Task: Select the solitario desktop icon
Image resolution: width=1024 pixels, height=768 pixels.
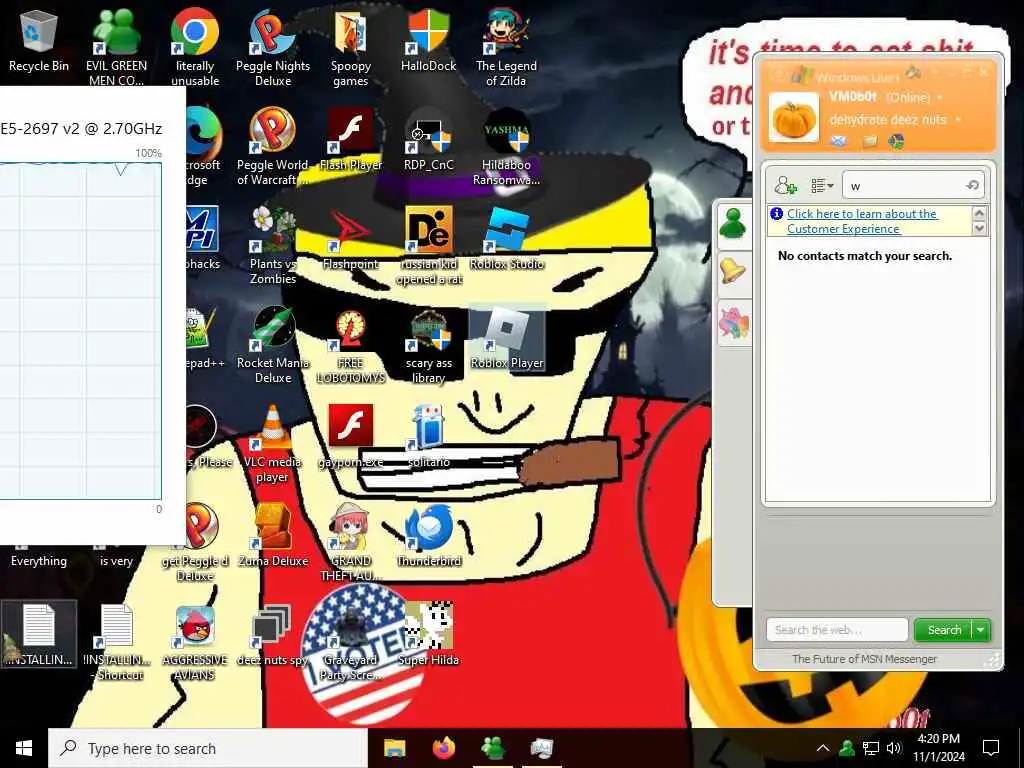Action: pos(428,436)
